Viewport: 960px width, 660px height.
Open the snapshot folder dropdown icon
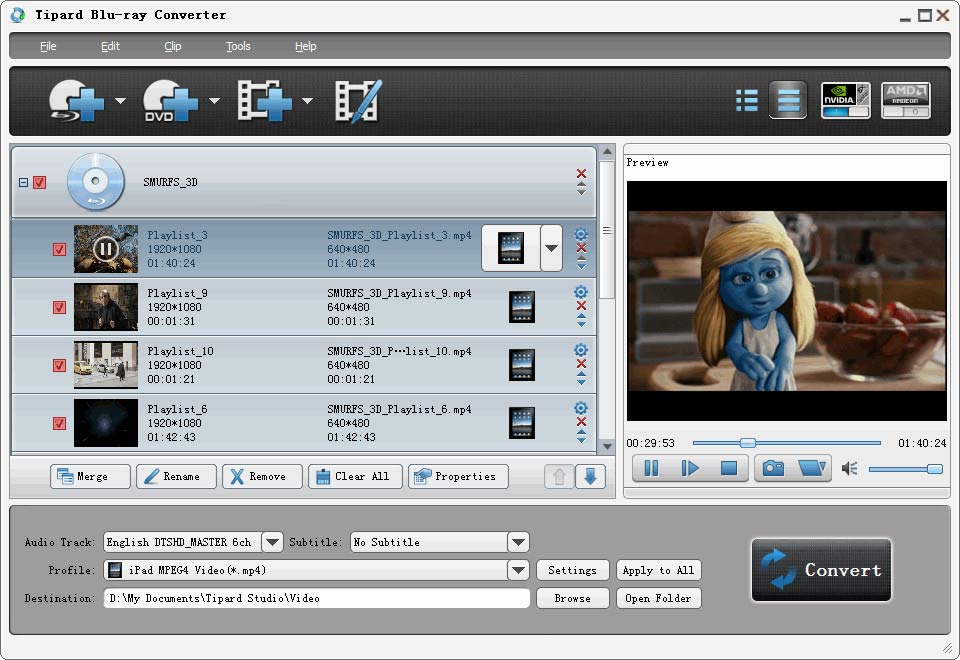(x=812, y=469)
